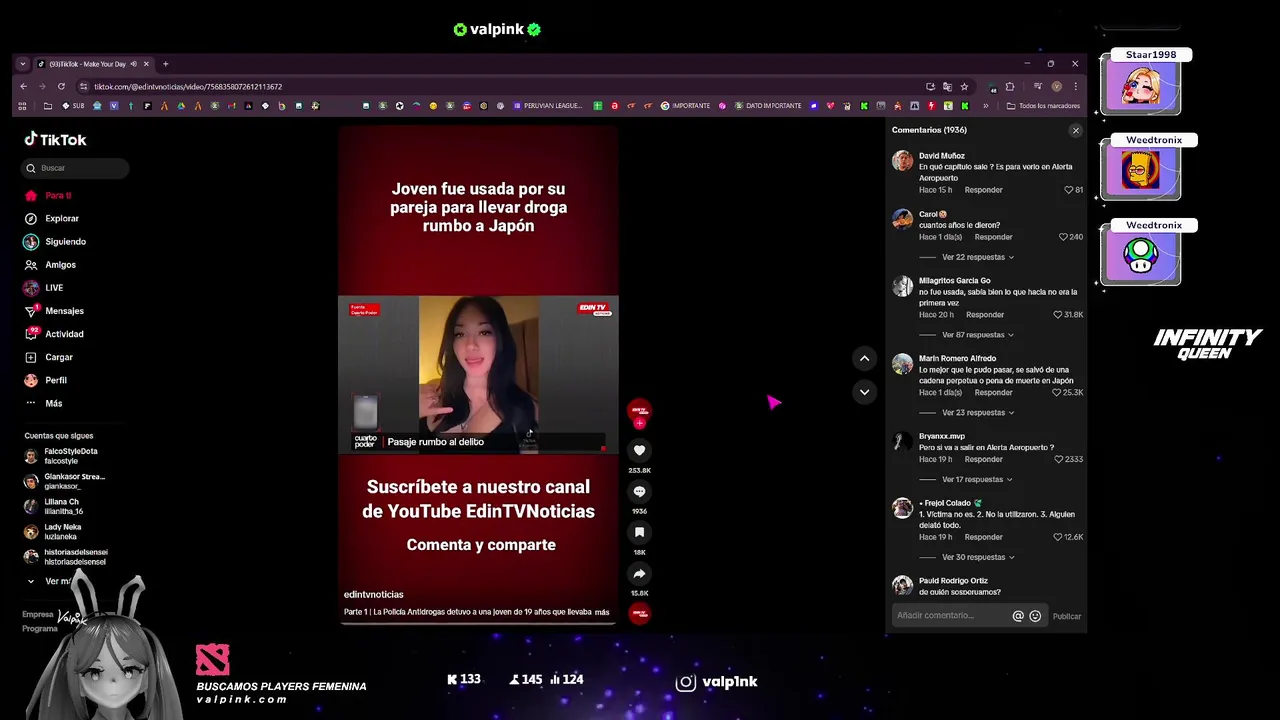The image size is (1280, 720).
Task: Open Lady Neka followed account
Action: (53, 531)
